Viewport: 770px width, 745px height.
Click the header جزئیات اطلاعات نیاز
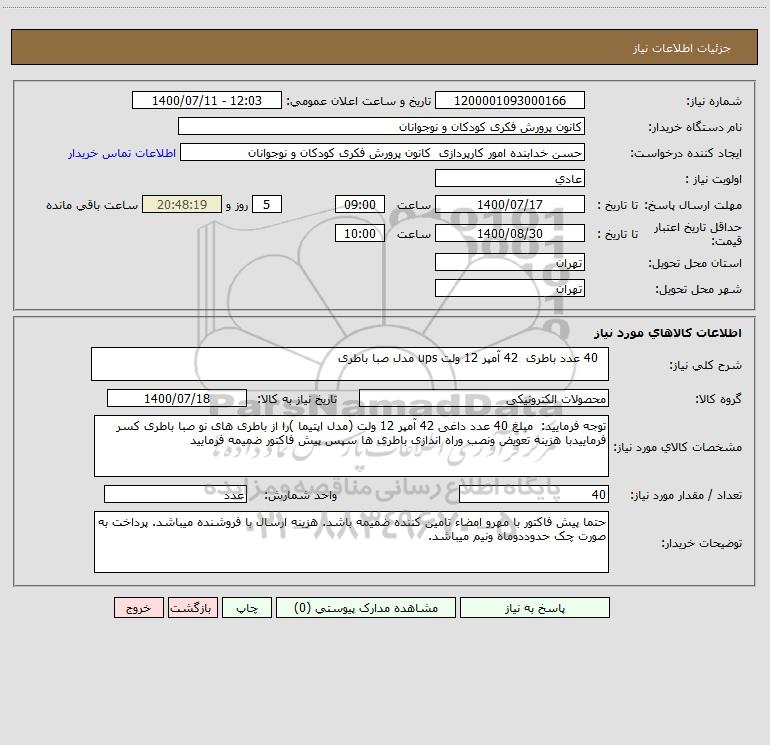point(682,48)
